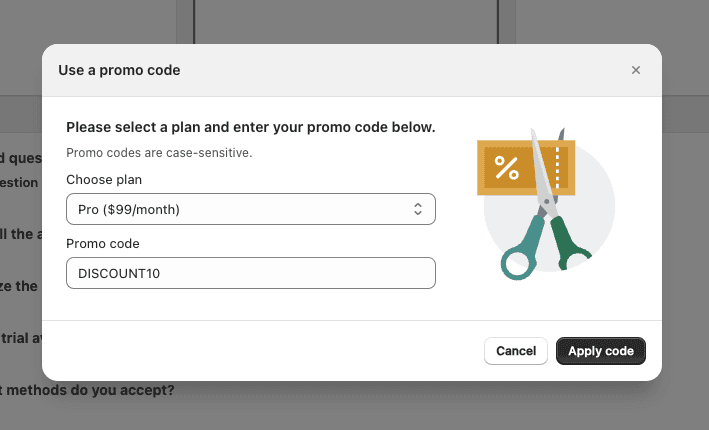Click the "Promo codes are case-sensitive" note

(159, 153)
